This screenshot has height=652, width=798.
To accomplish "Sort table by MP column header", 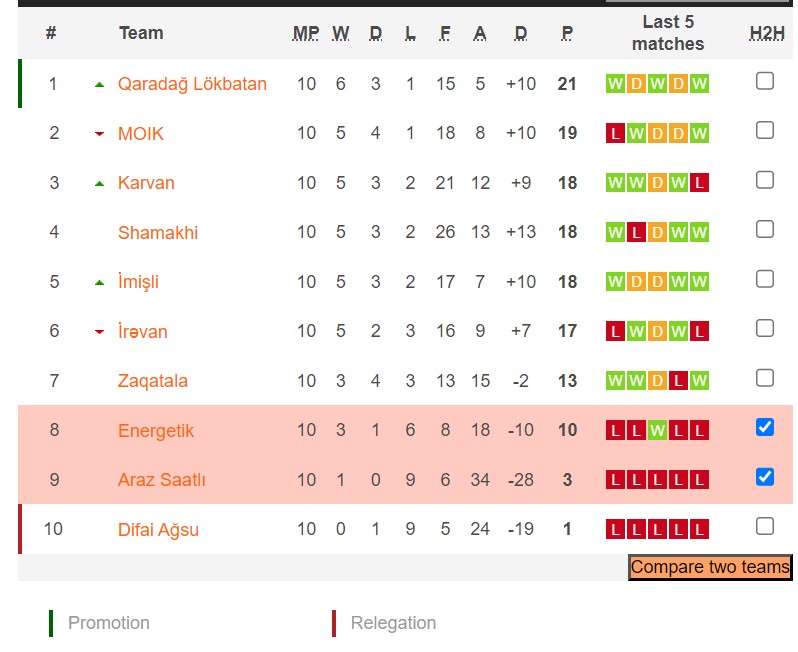I will [306, 33].
